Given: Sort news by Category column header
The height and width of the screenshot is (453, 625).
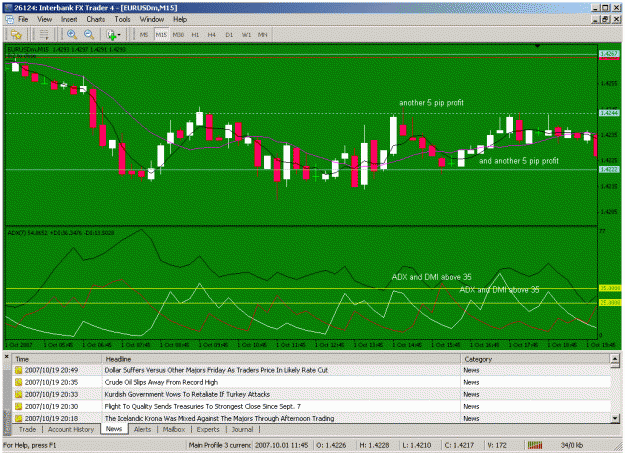Looking at the screenshot, I should pyautogui.click(x=535, y=359).
